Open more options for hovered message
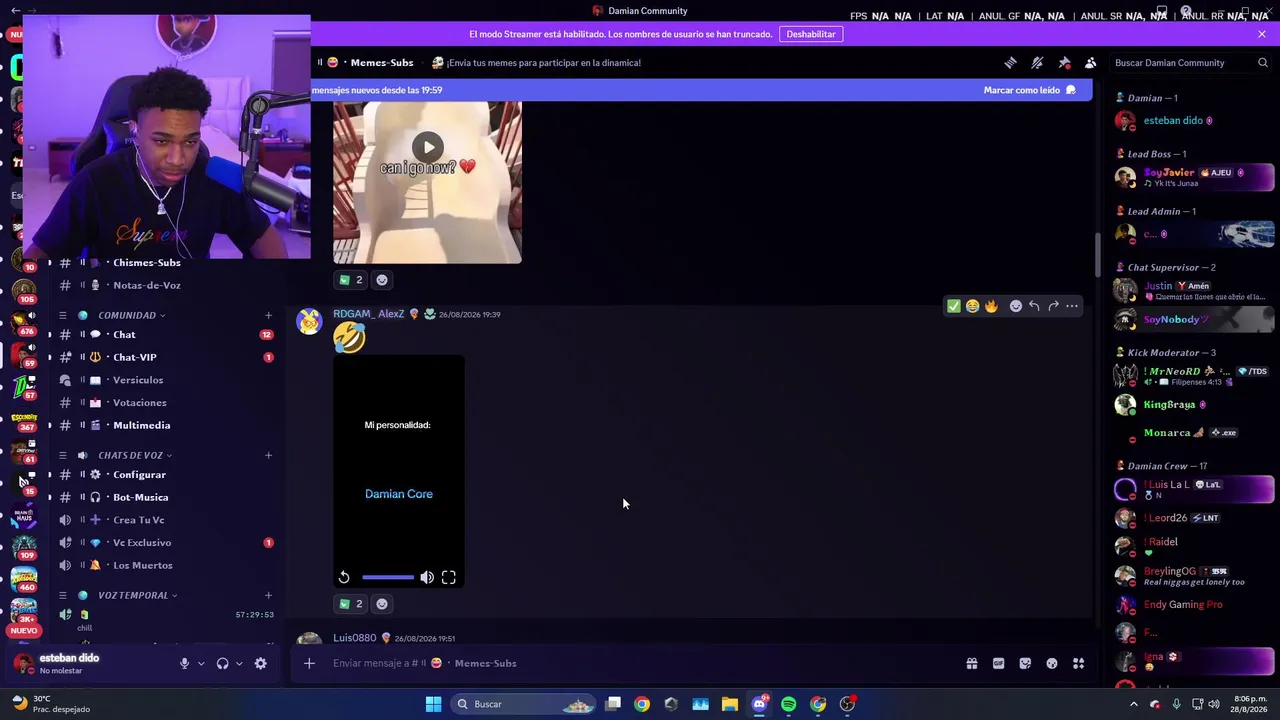Image resolution: width=1280 pixels, height=720 pixels. (1072, 306)
